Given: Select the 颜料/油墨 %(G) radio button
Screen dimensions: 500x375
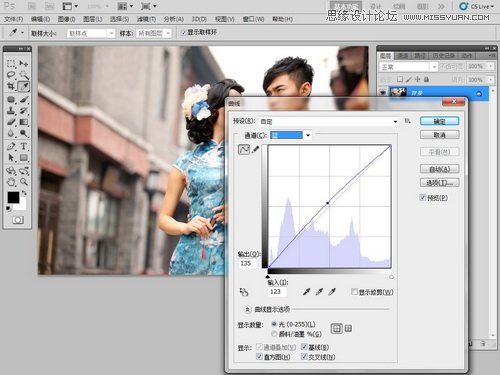Looking at the screenshot, I should tap(274, 334).
